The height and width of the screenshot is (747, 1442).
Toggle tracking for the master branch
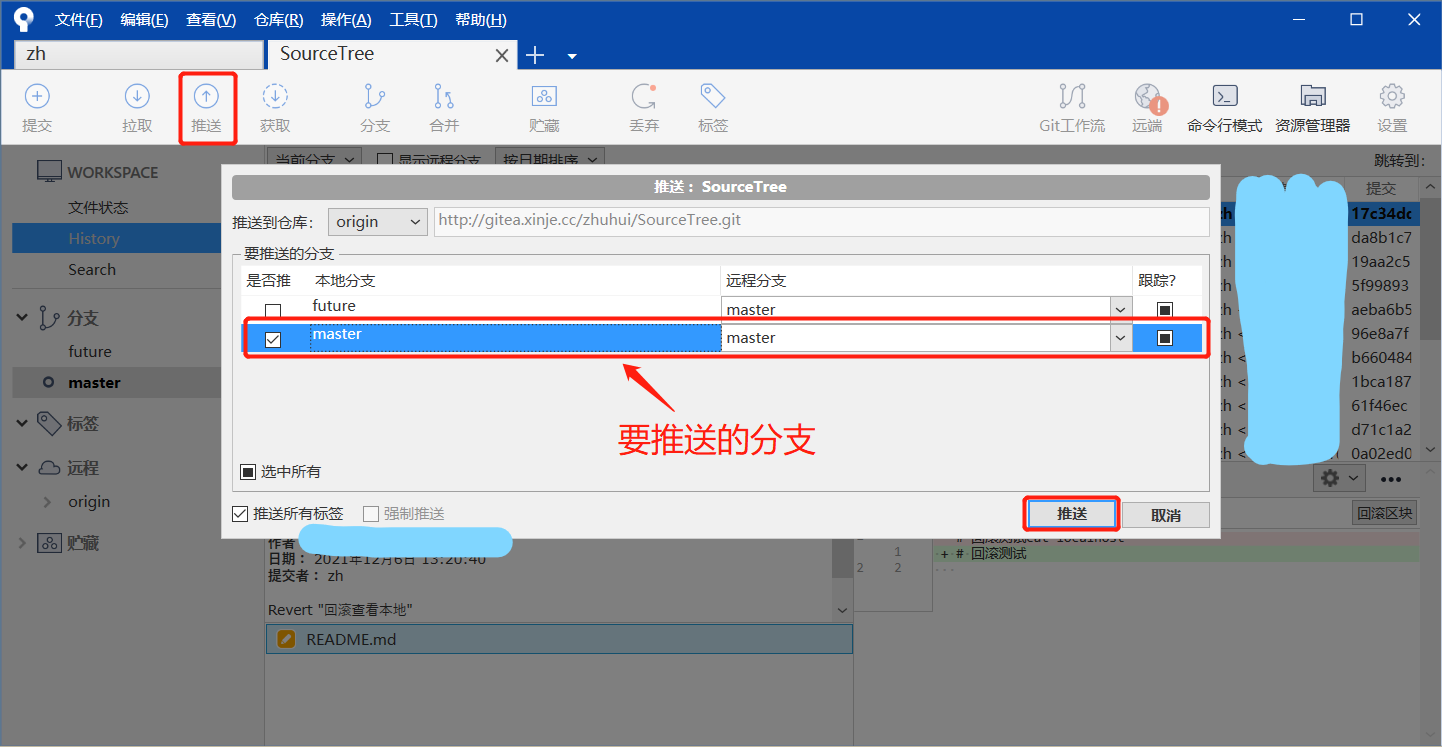tap(1165, 338)
